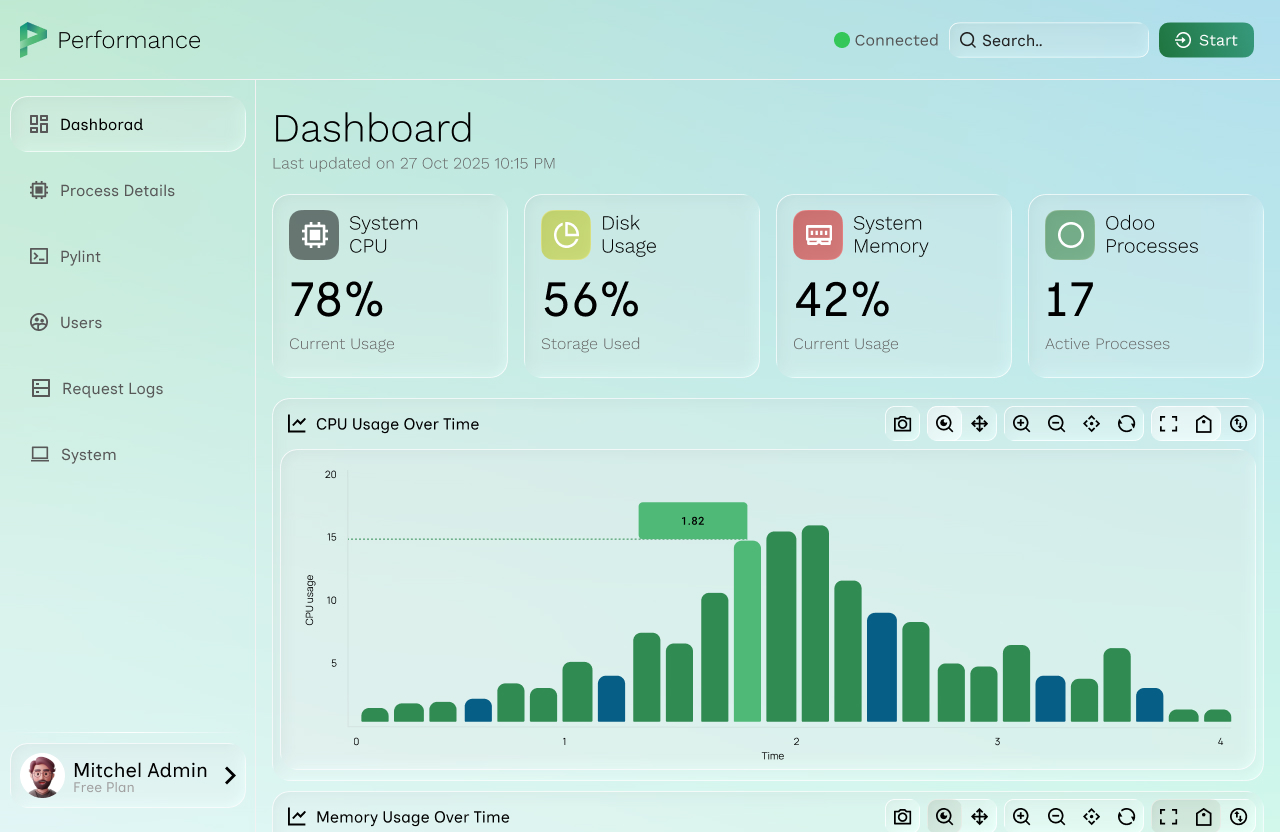Click the Performance logo icon
This screenshot has height=832, width=1280.
coord(33,40)
